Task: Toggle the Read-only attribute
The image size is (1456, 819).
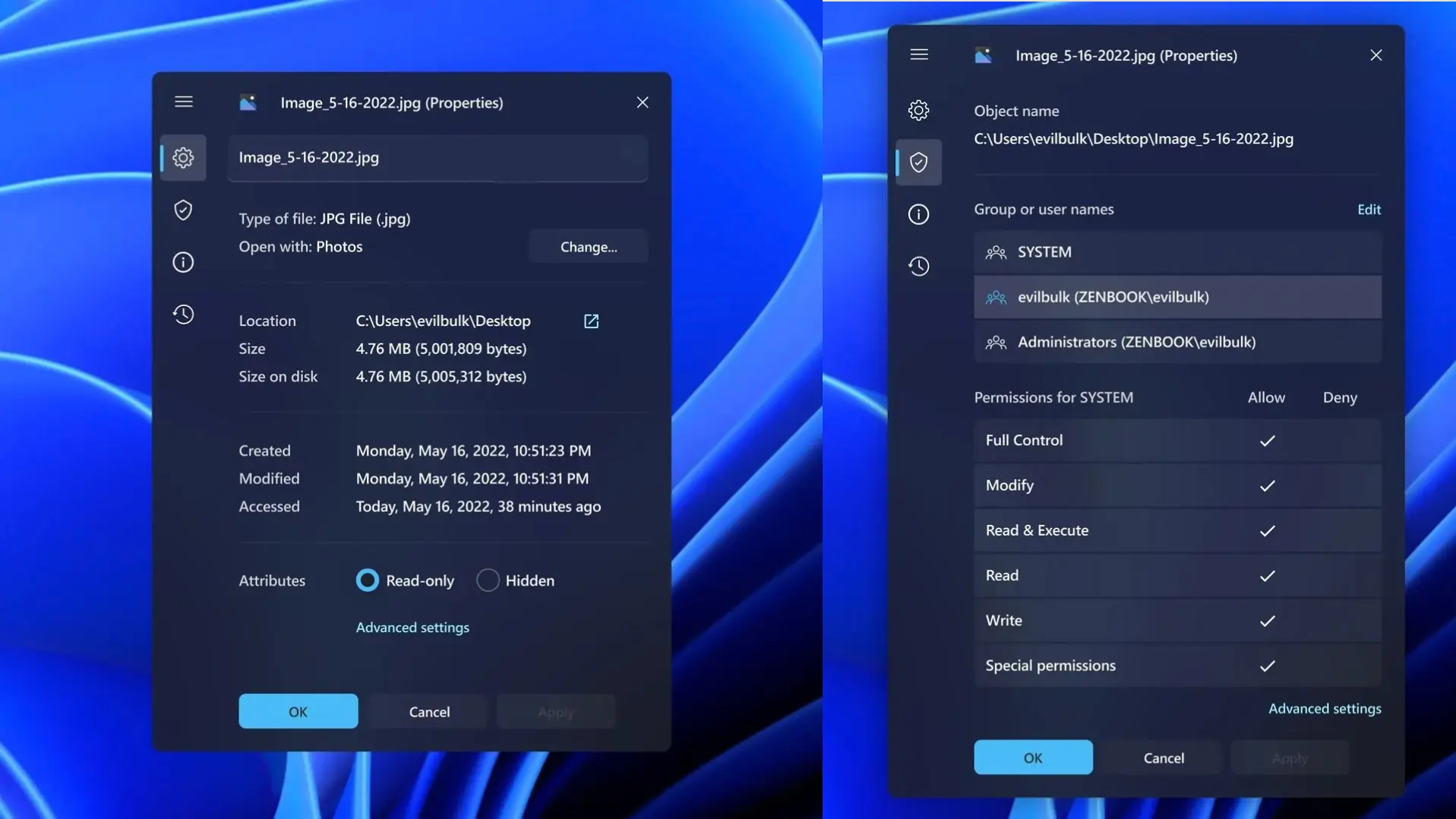Action: [x=367, y=580]
